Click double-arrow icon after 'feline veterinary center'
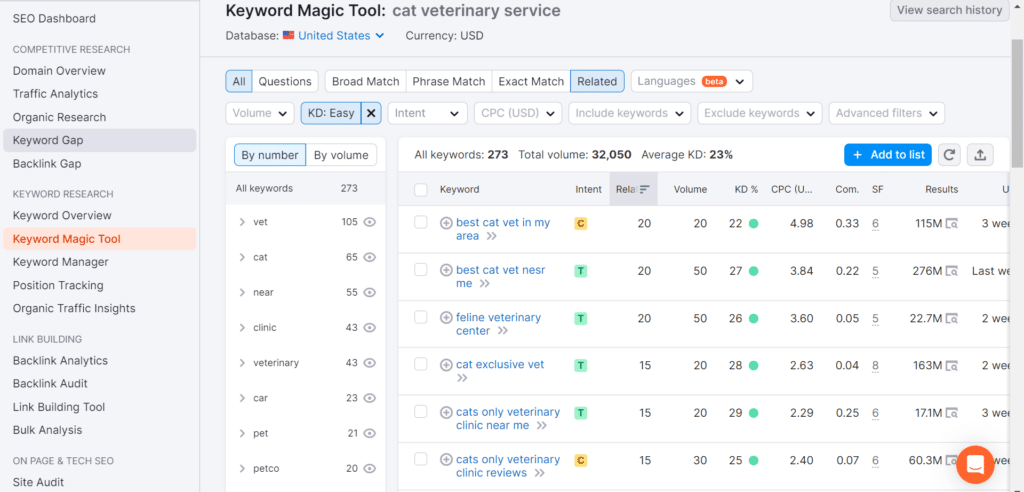The height and width of the screenshot is (492, 1024). point(502,331)
